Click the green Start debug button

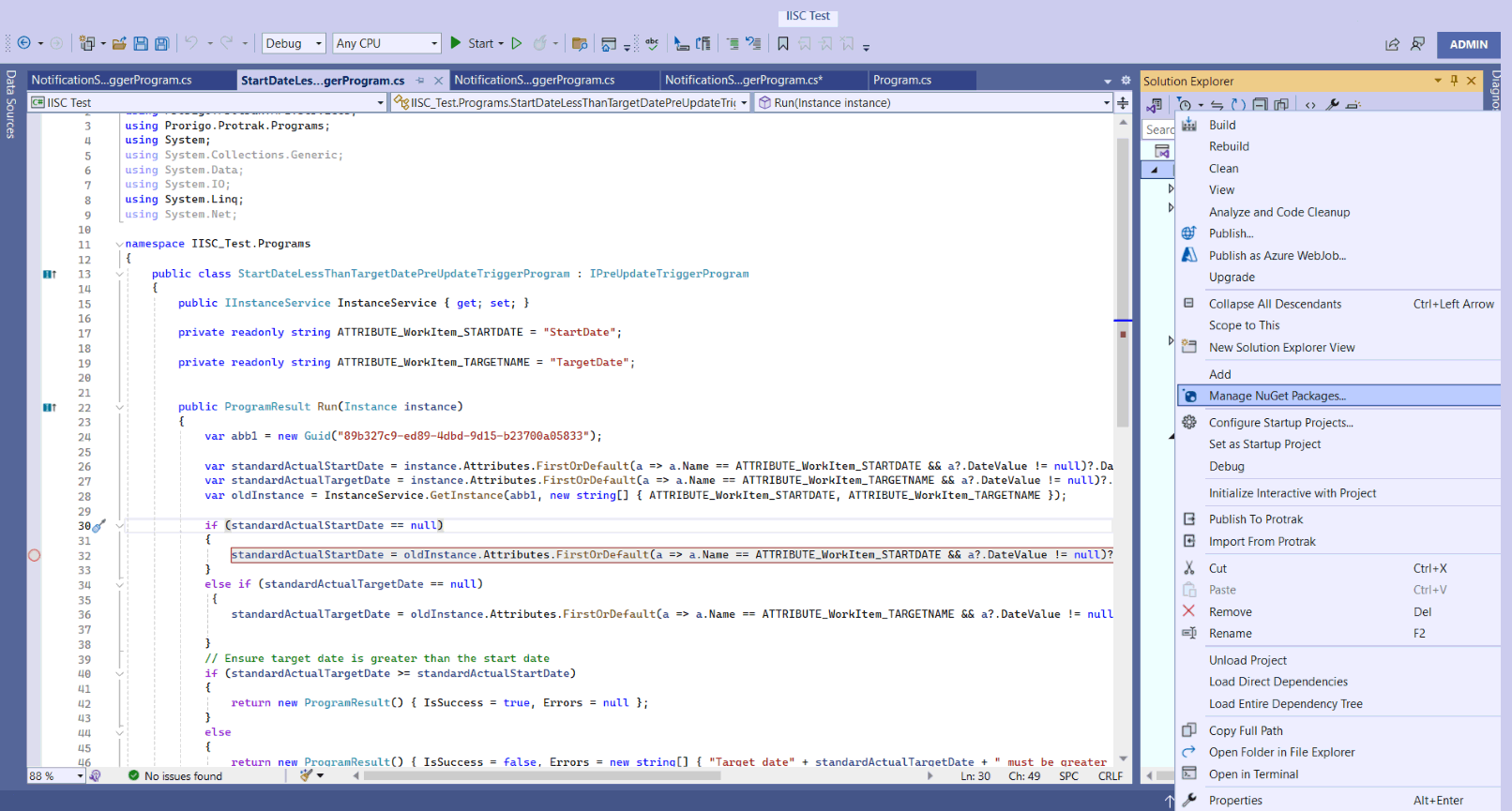457,43
